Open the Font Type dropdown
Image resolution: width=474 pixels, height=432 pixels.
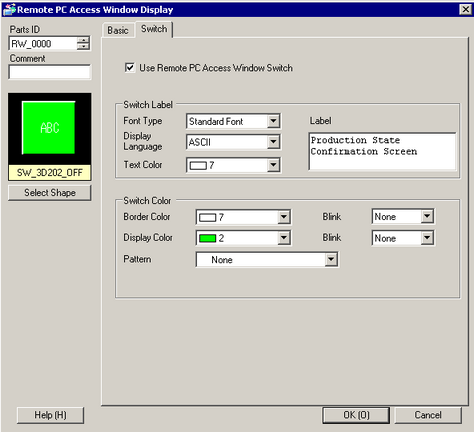click(x=273, y=121)
